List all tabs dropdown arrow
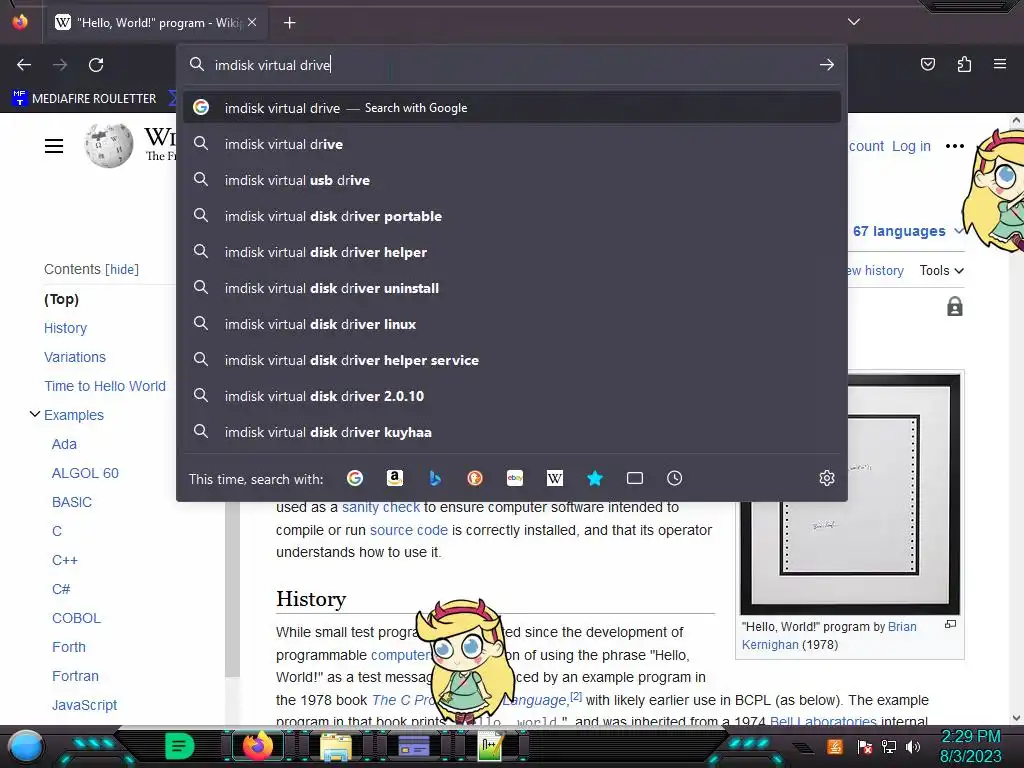Screen dimensions: 1024x768 tap(854, 22)
